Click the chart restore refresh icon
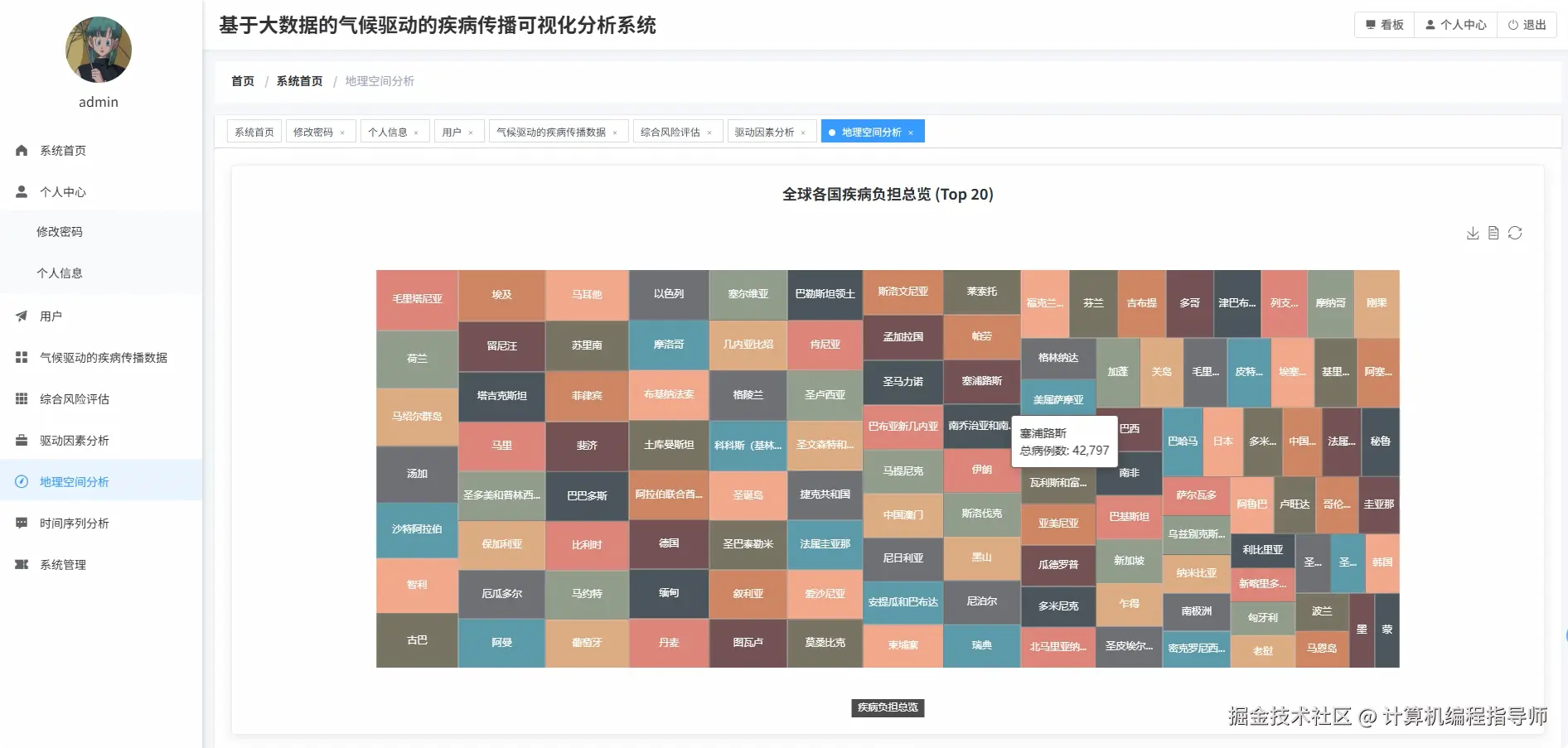Image resolution: width=1568 pixels, height=748 pixels. (x=1515, y=234)
